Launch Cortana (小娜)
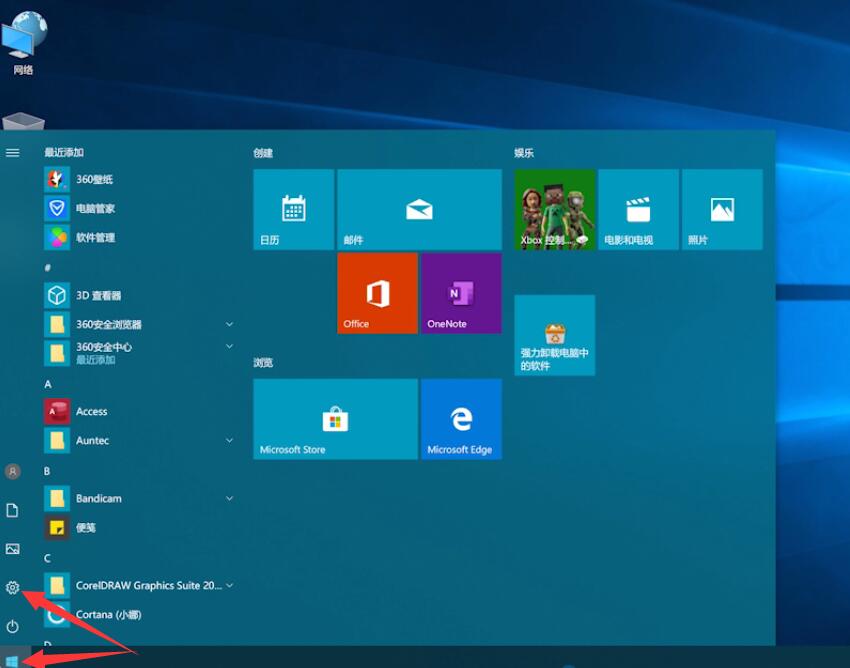Viewport: 850px width, 668px height. point(138,615)
